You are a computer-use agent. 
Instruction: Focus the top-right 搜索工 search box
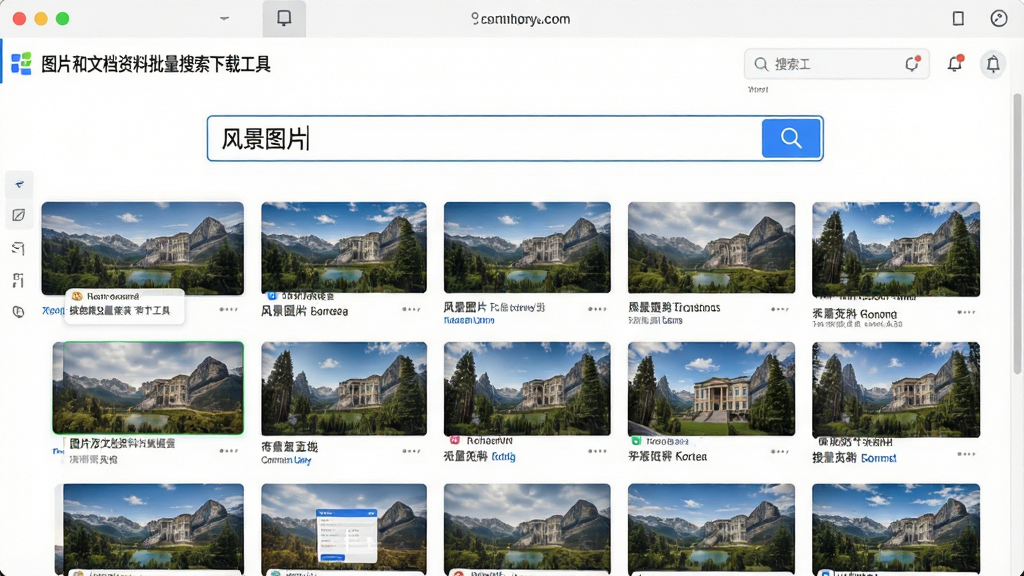pos(837,64)
